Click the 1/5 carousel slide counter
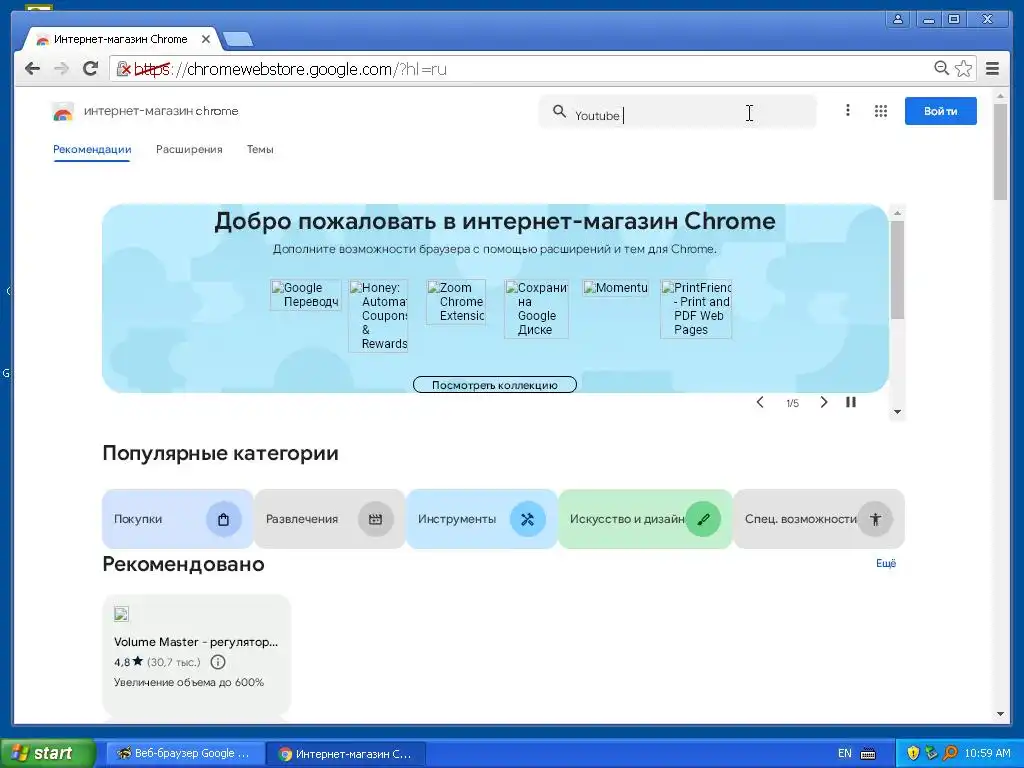Image resolution: width=1024 pixels, height=768 pixels. [x=792, y=404]
